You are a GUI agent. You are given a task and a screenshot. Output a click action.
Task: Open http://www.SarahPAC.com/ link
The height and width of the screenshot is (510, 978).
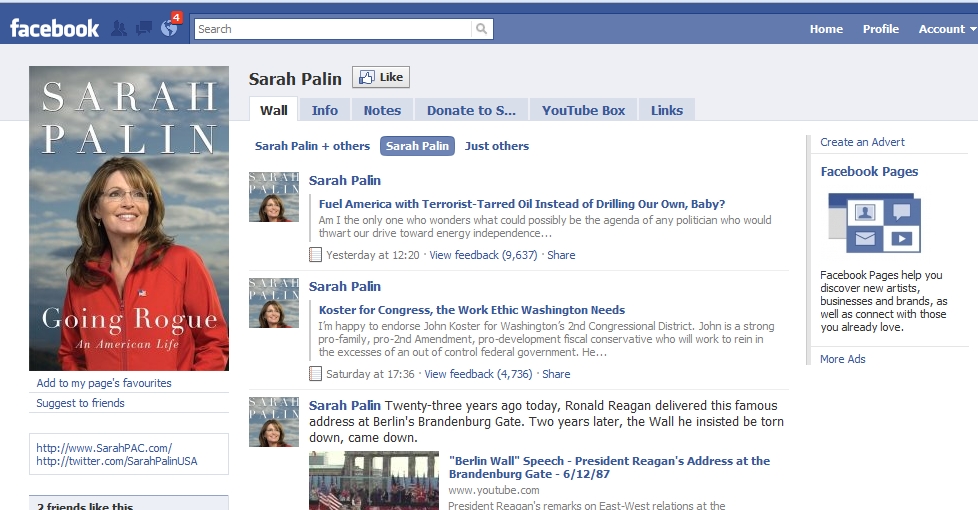point(104,448)
